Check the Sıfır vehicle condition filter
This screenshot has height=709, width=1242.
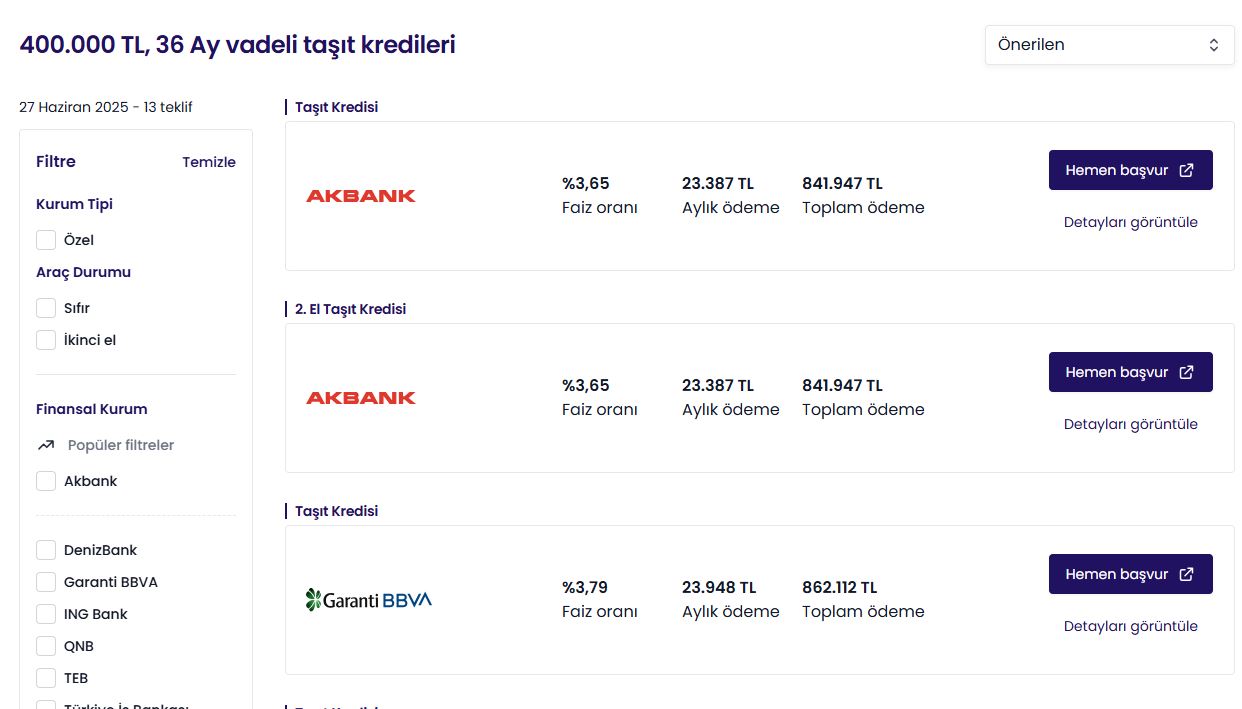pos(46,308)
